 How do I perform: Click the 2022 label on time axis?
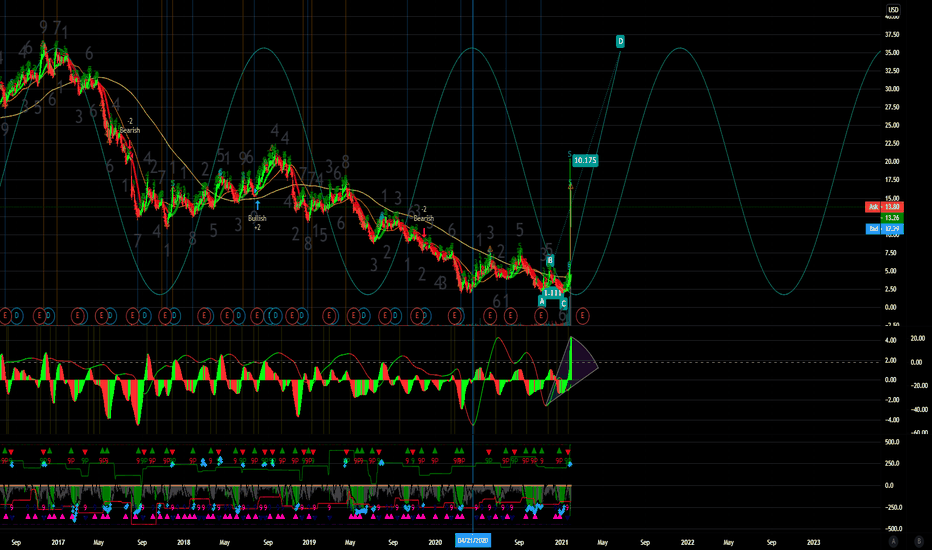[687, 542]
